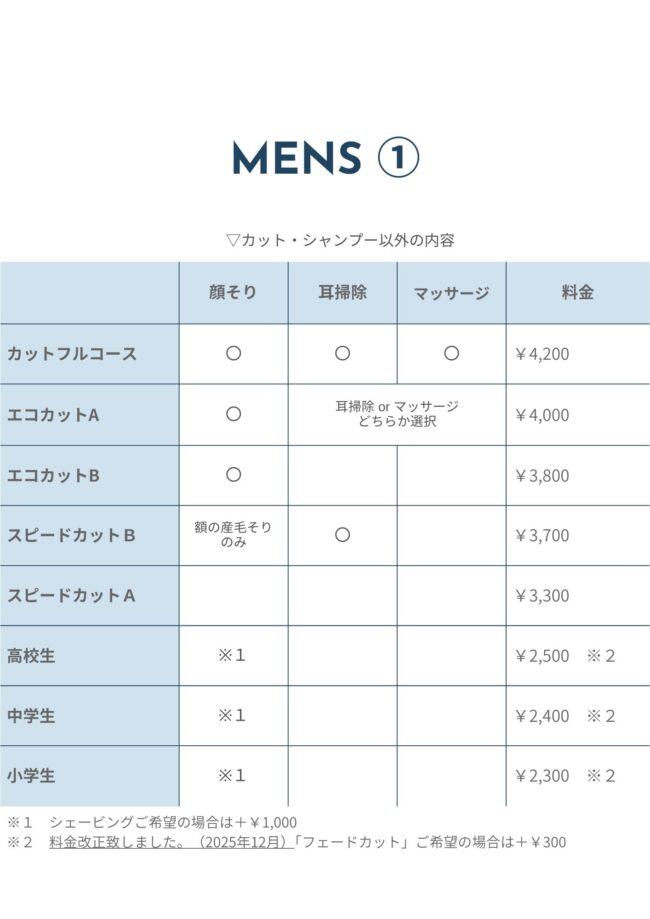The height and width of the screenshot is (919, 650).
Task: Click the マッサージ circle in カットフルコース row
Action: click(451, 353)
